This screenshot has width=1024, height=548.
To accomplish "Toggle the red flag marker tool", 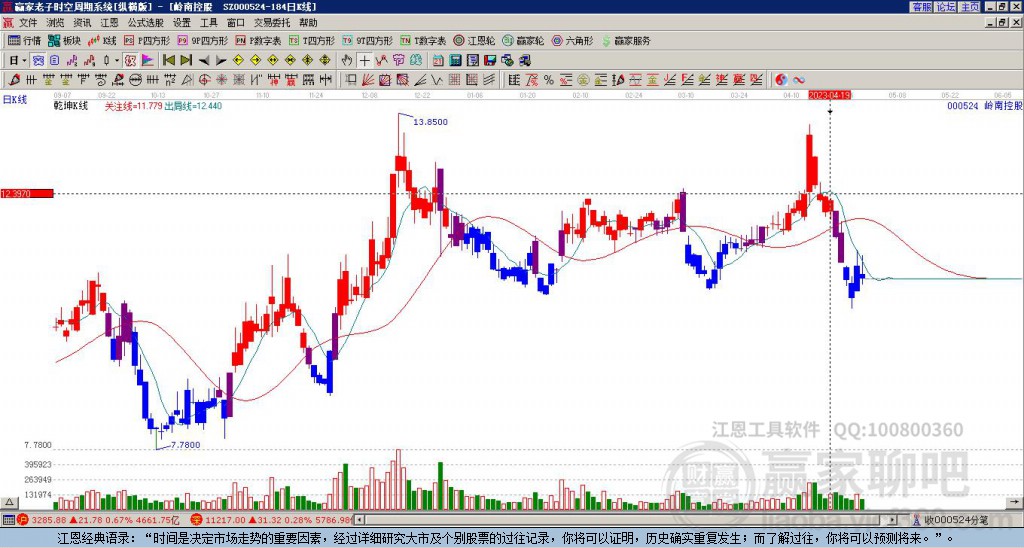I will tap(148, 60).
